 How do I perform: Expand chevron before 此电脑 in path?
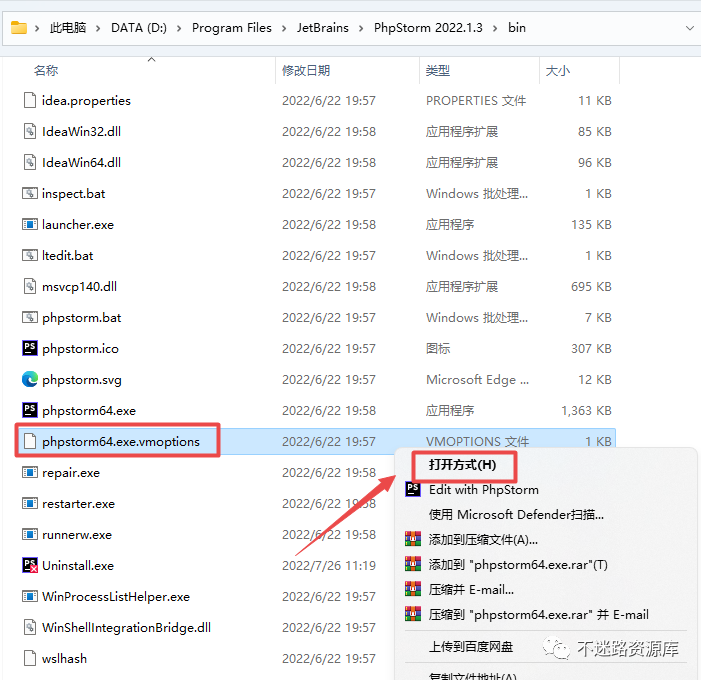(x=37, y=28)
